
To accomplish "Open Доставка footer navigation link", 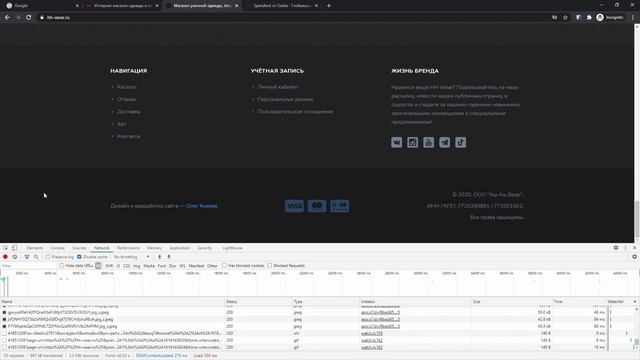I will 129,111.
